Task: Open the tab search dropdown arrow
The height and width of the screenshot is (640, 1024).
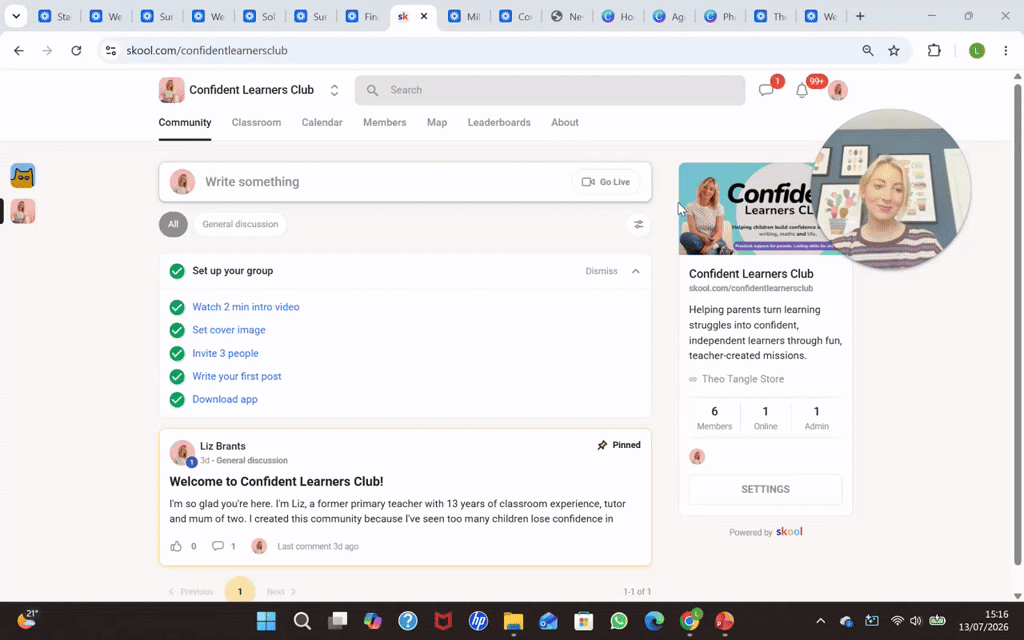Action: point(16,16)
